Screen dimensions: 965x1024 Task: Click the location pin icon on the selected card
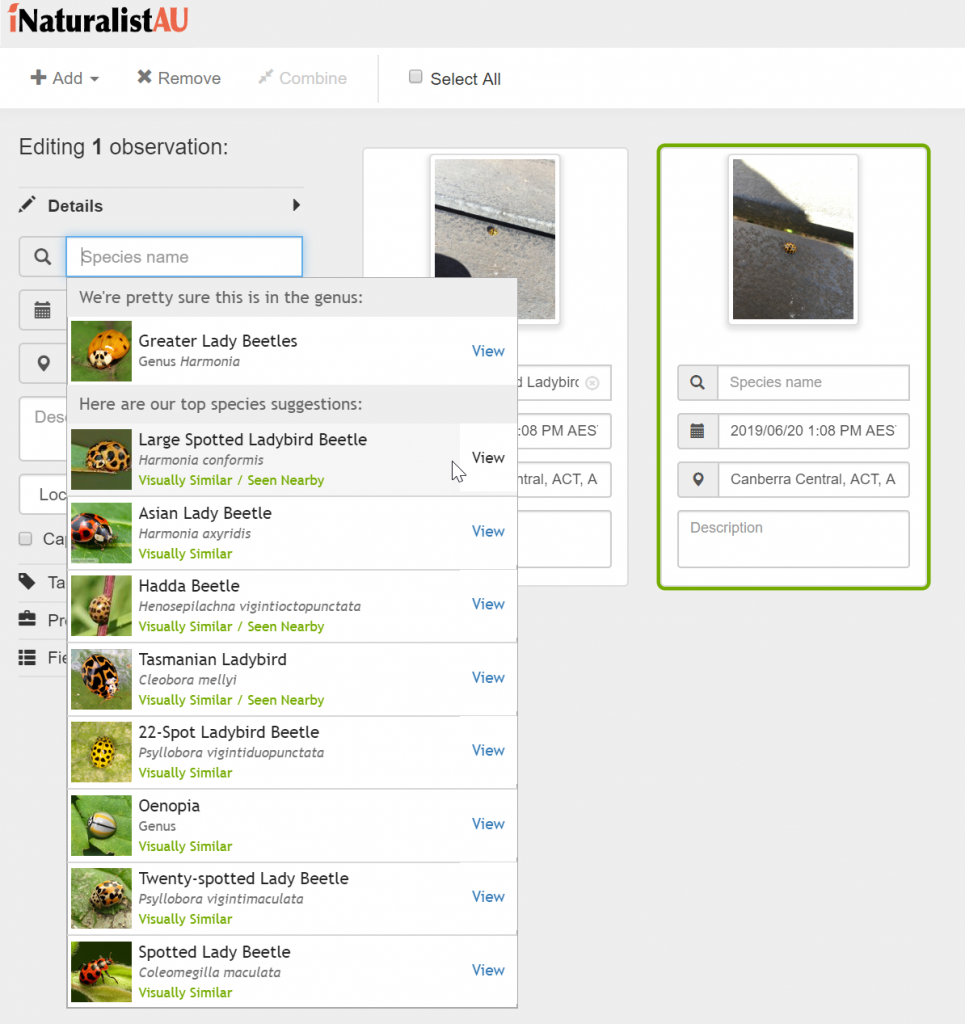tap(697, 479)
